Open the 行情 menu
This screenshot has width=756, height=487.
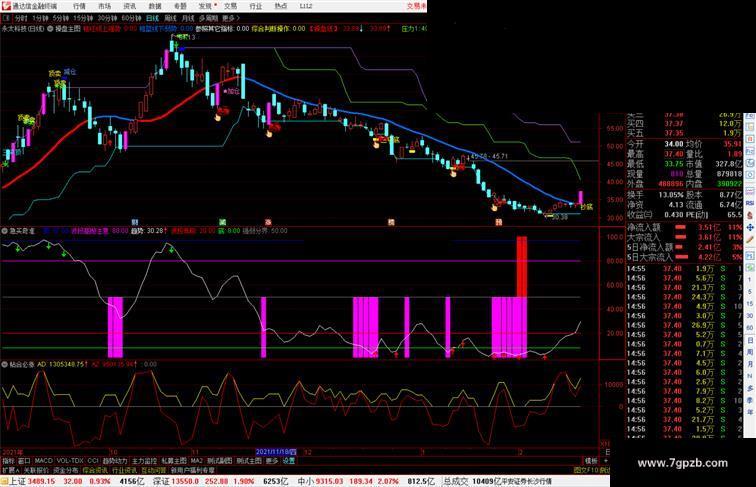click(x=79, y=6)
